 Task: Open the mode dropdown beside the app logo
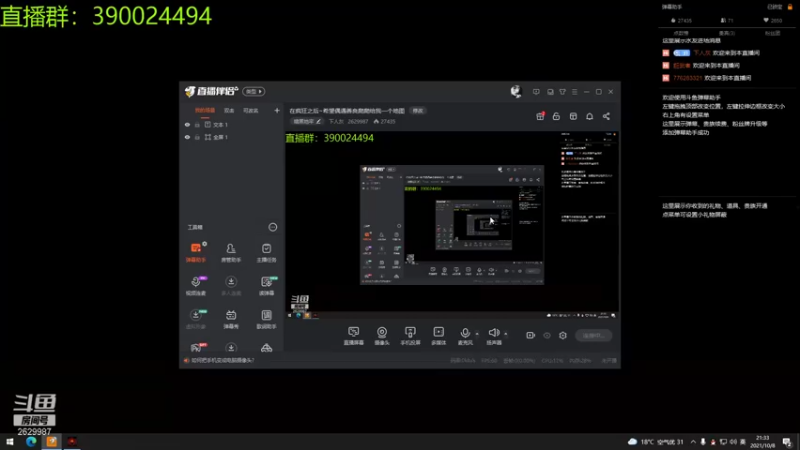(x=254, y=91)
